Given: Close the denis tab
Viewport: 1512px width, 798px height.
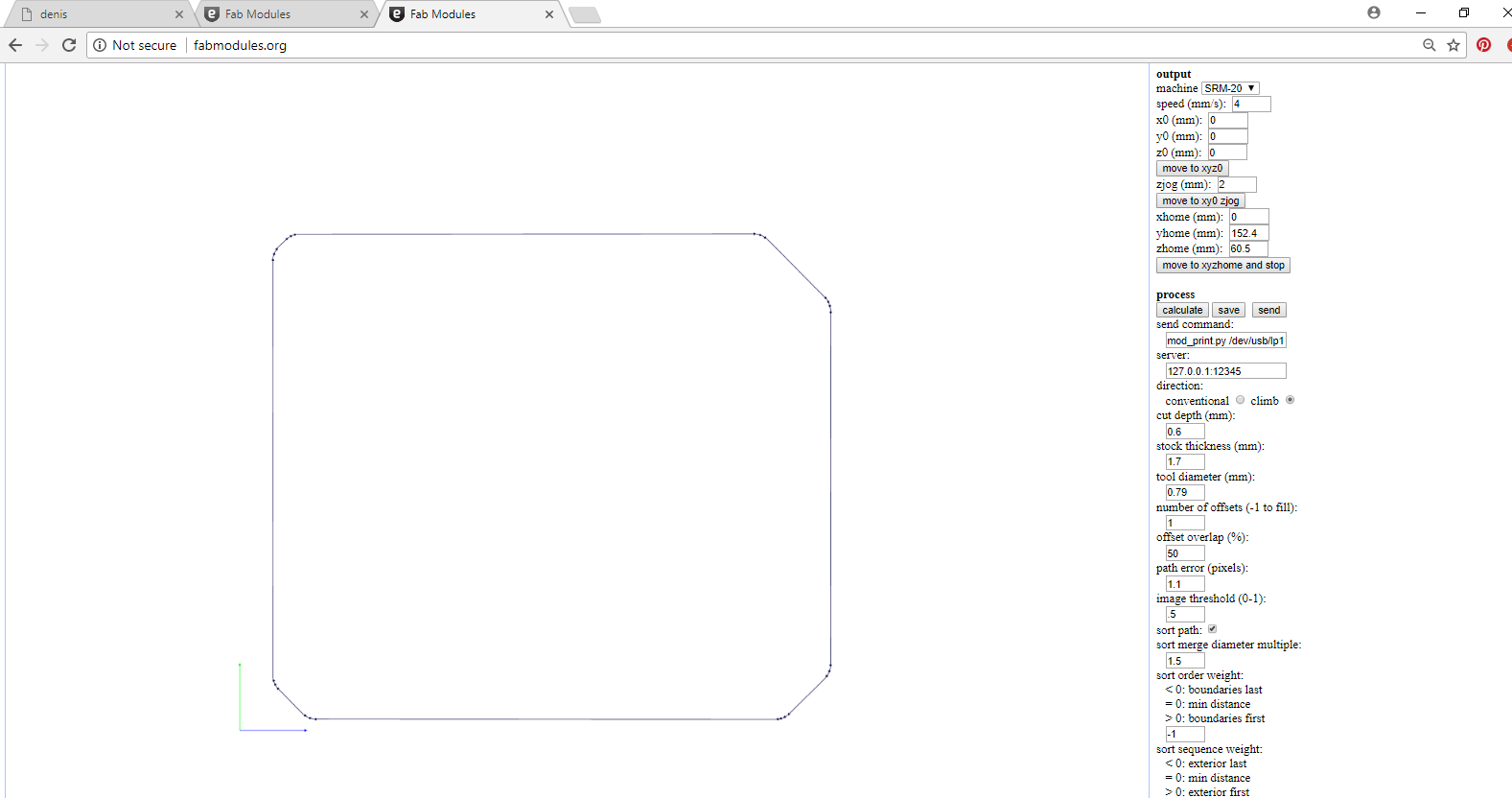Looking at the screenshot, I should pyautogui.click(x=179, y=14).
